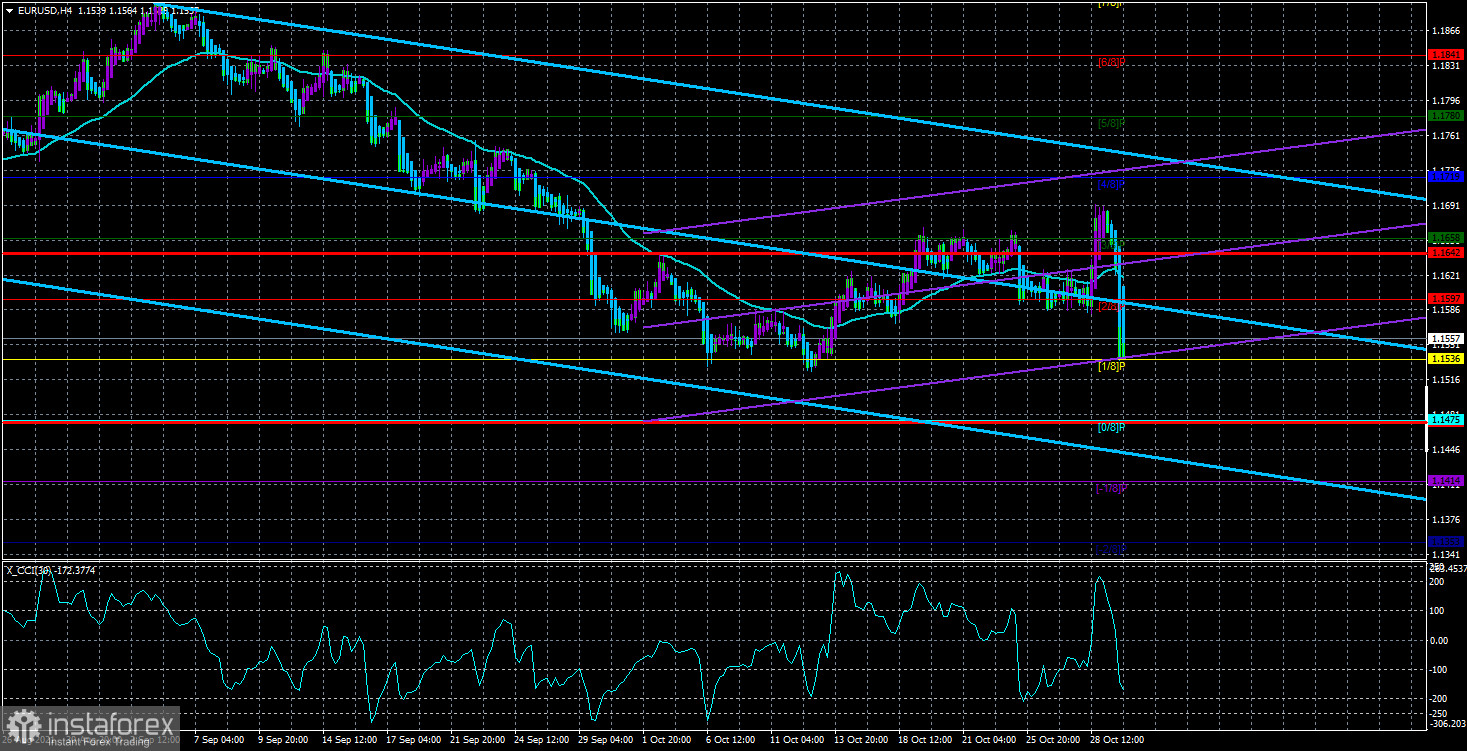Click the 1.1414 purple price tag
Image resolution: width=1467 pixels, height=751 pixels.
(1446, 481)
